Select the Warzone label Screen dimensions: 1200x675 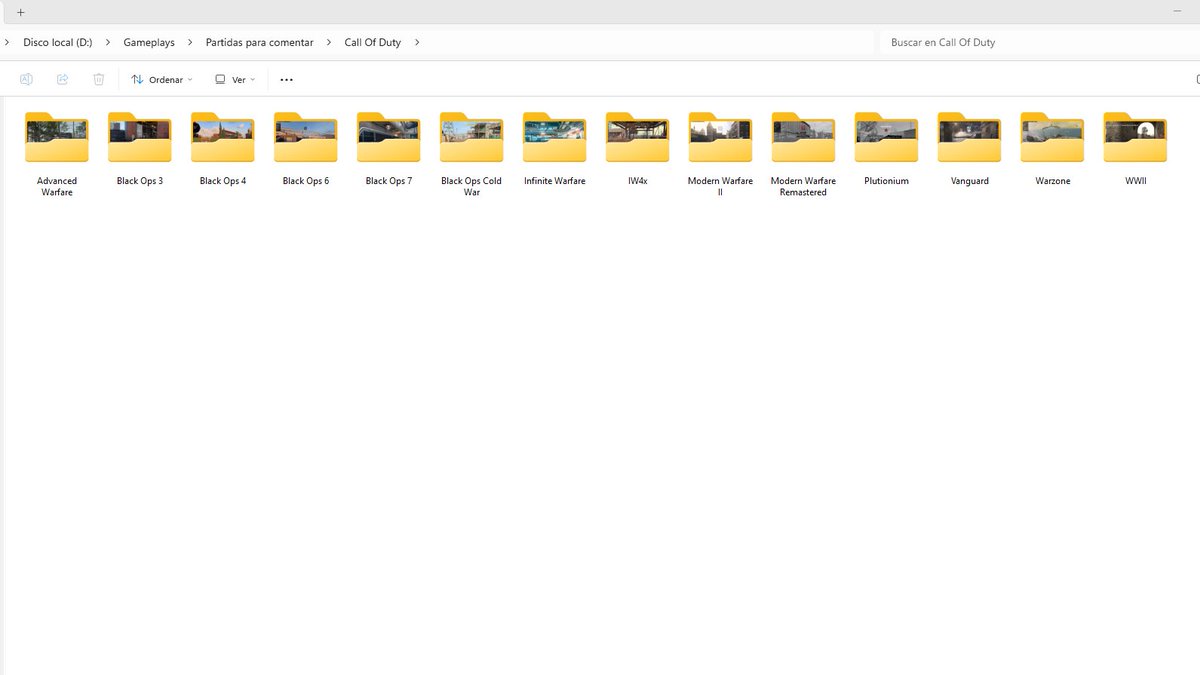[1053, 181]
